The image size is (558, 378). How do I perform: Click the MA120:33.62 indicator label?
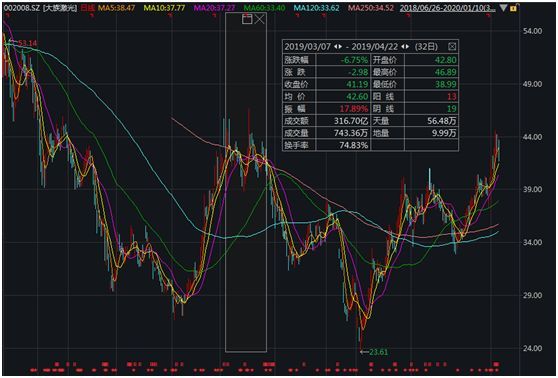[317, 7]
